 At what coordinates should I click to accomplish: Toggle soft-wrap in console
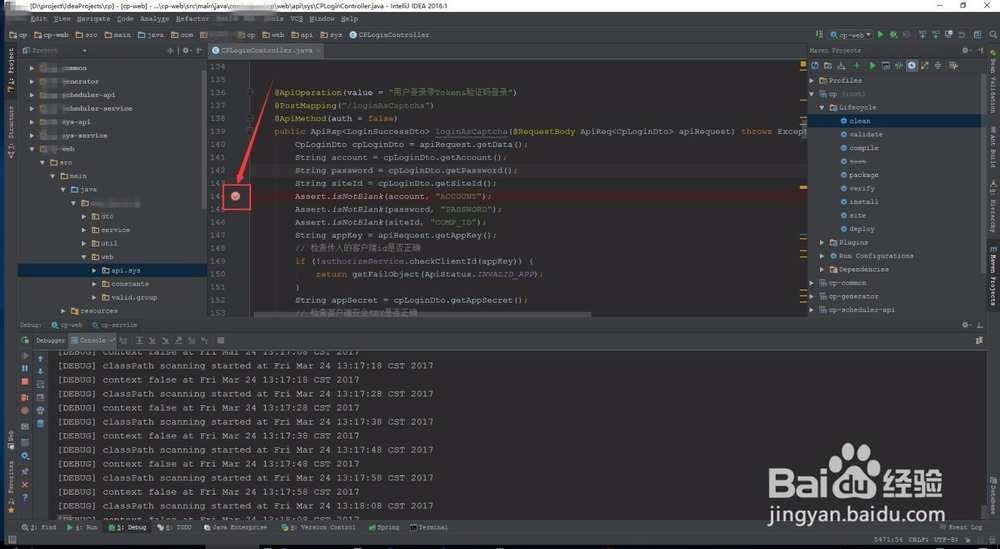(x=40, y=384)
